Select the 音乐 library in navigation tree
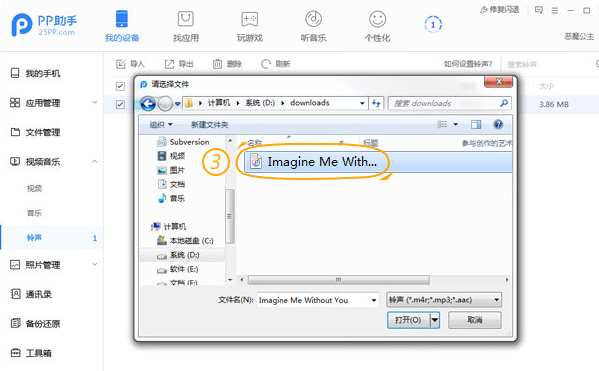Image resolution: width=599 pixels, height=371 pixels. (172, 198)
